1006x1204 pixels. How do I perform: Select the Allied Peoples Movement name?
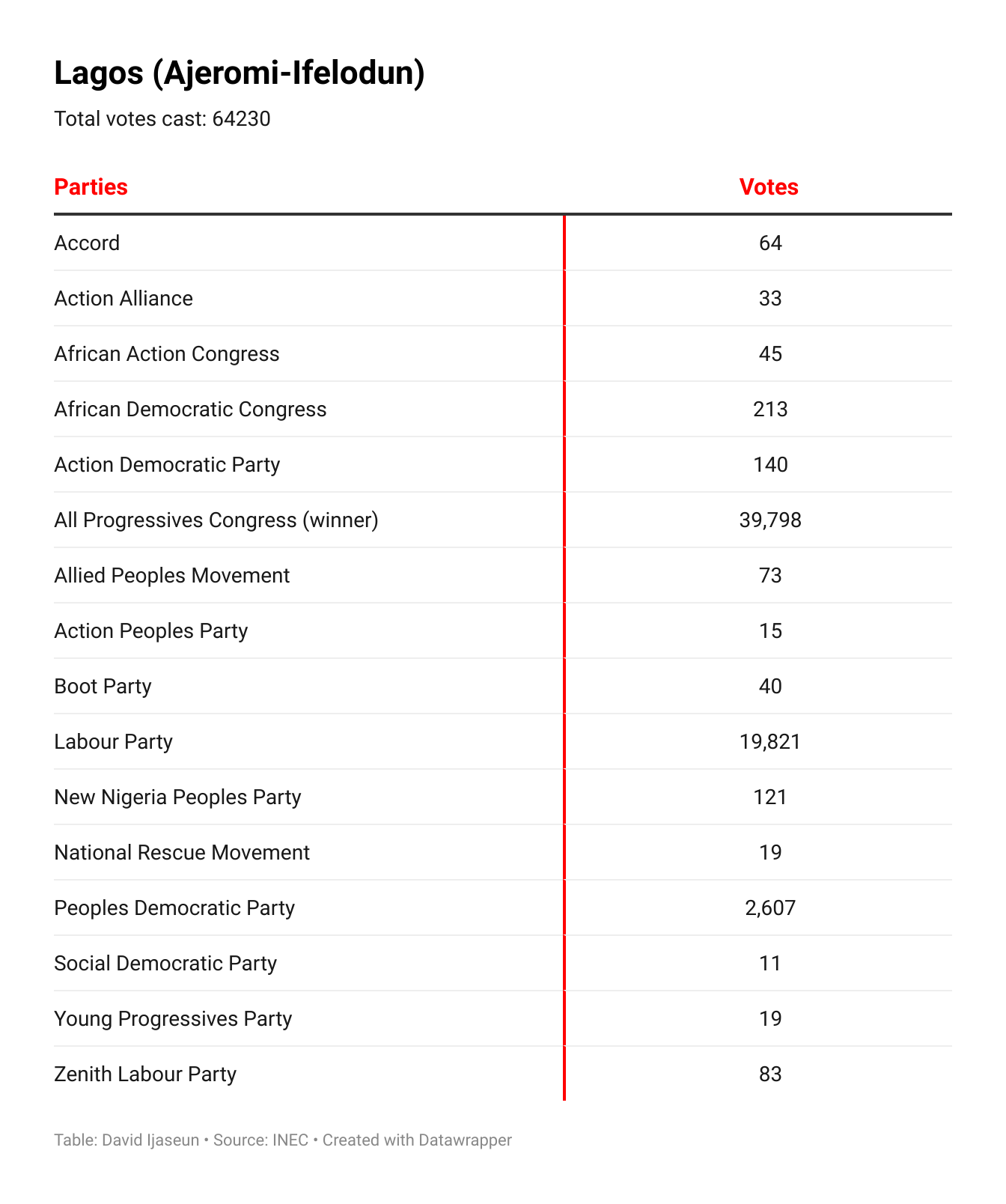point(171,576)
